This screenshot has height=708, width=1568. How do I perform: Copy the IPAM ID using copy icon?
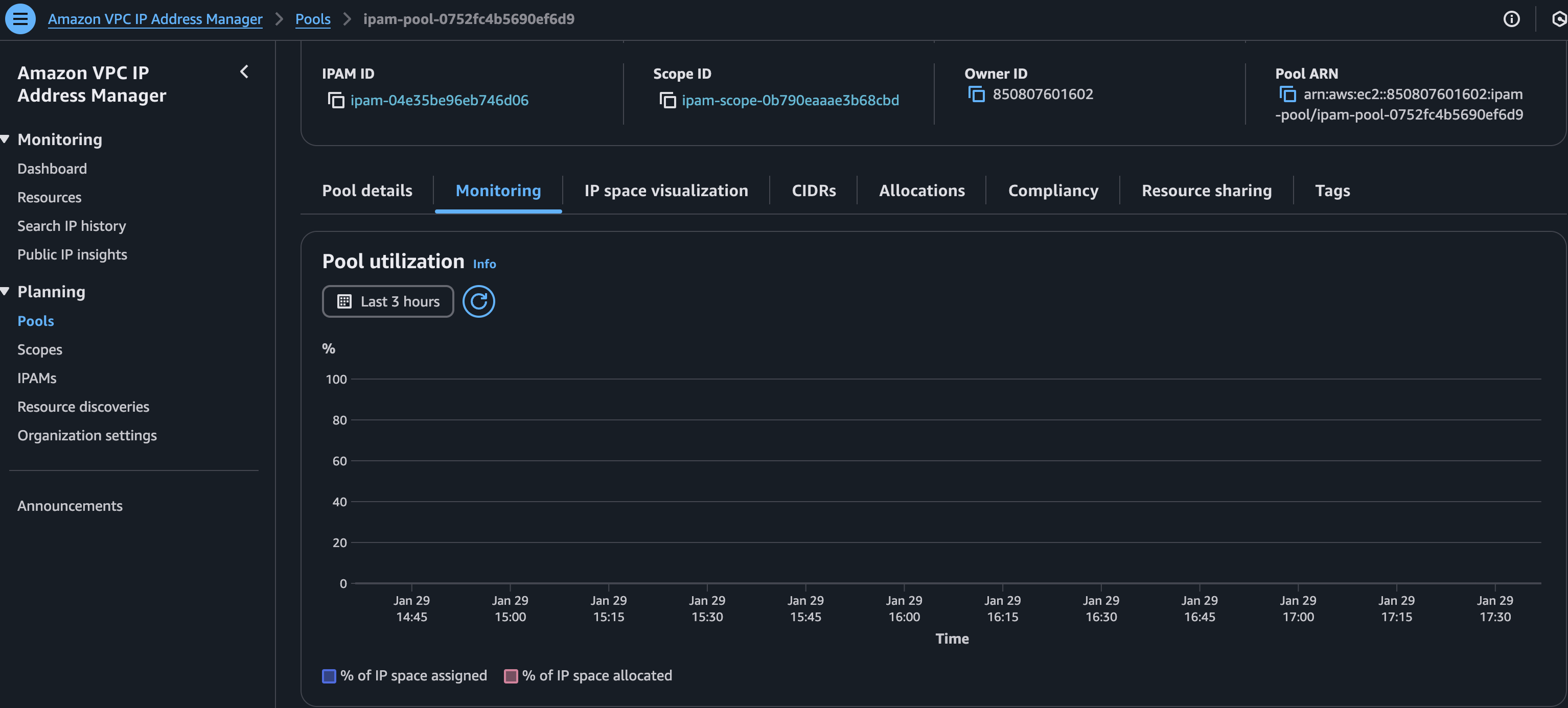337,100
